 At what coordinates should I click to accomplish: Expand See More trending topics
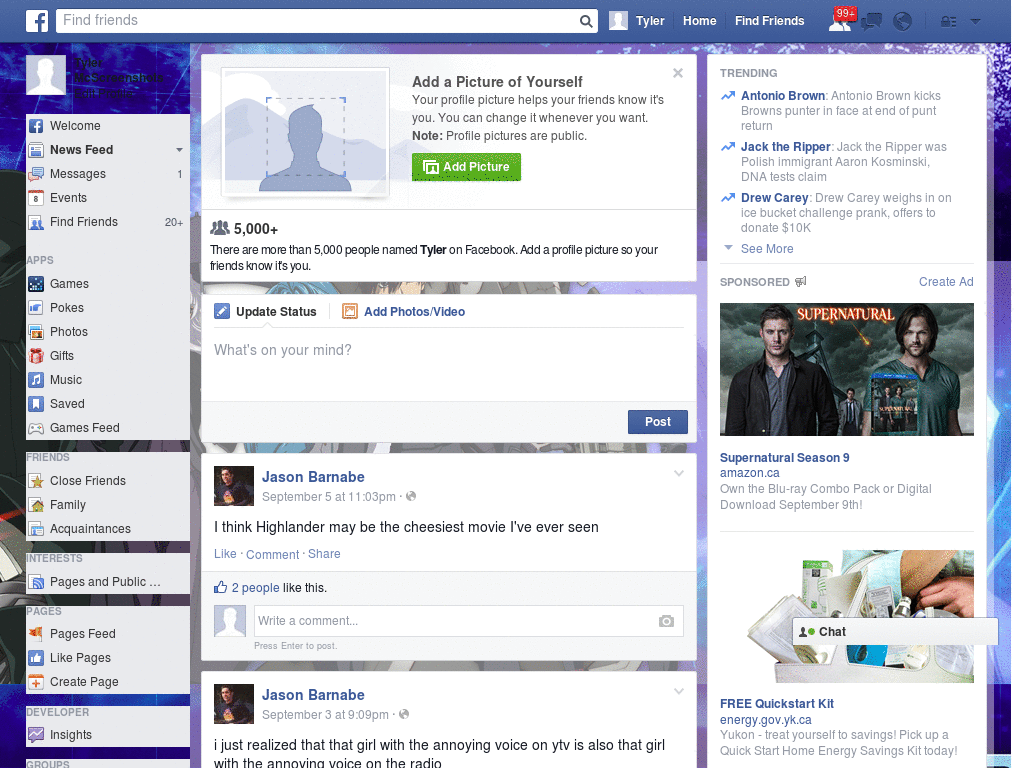click(x=767, y=249)
